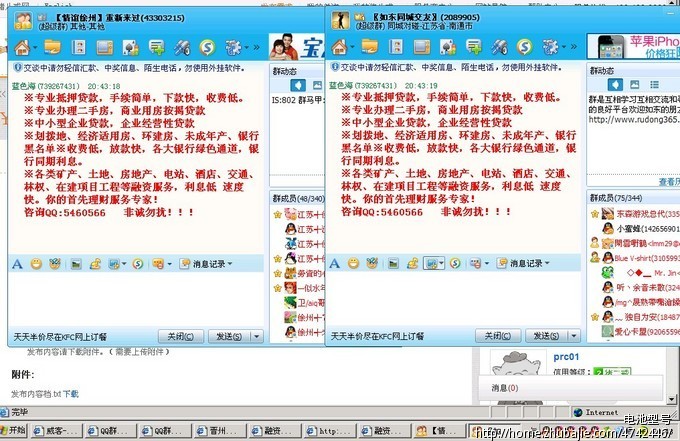Open emoji smiley picker in 情谊徐州 chat

coord(36,263)
